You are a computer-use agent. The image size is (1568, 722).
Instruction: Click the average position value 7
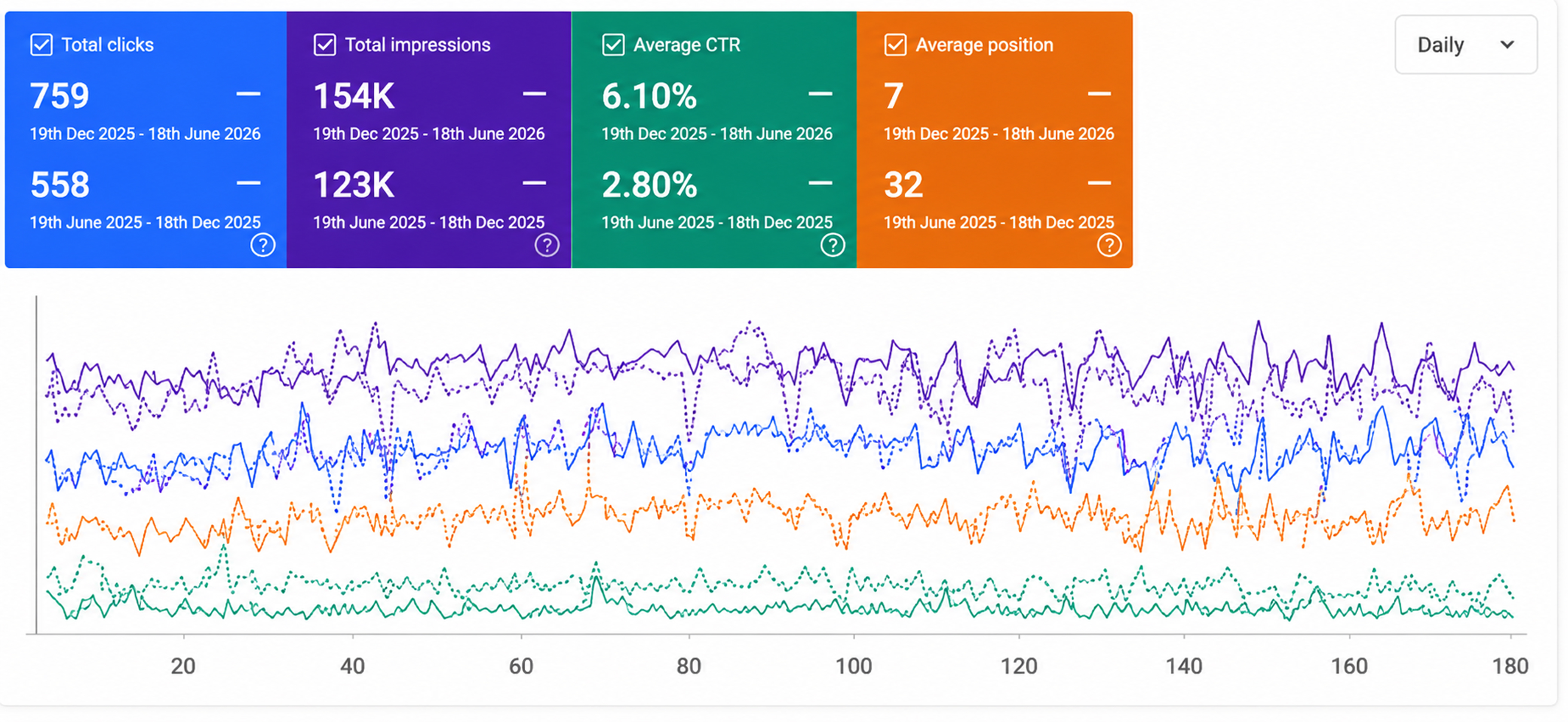[893, 95]
